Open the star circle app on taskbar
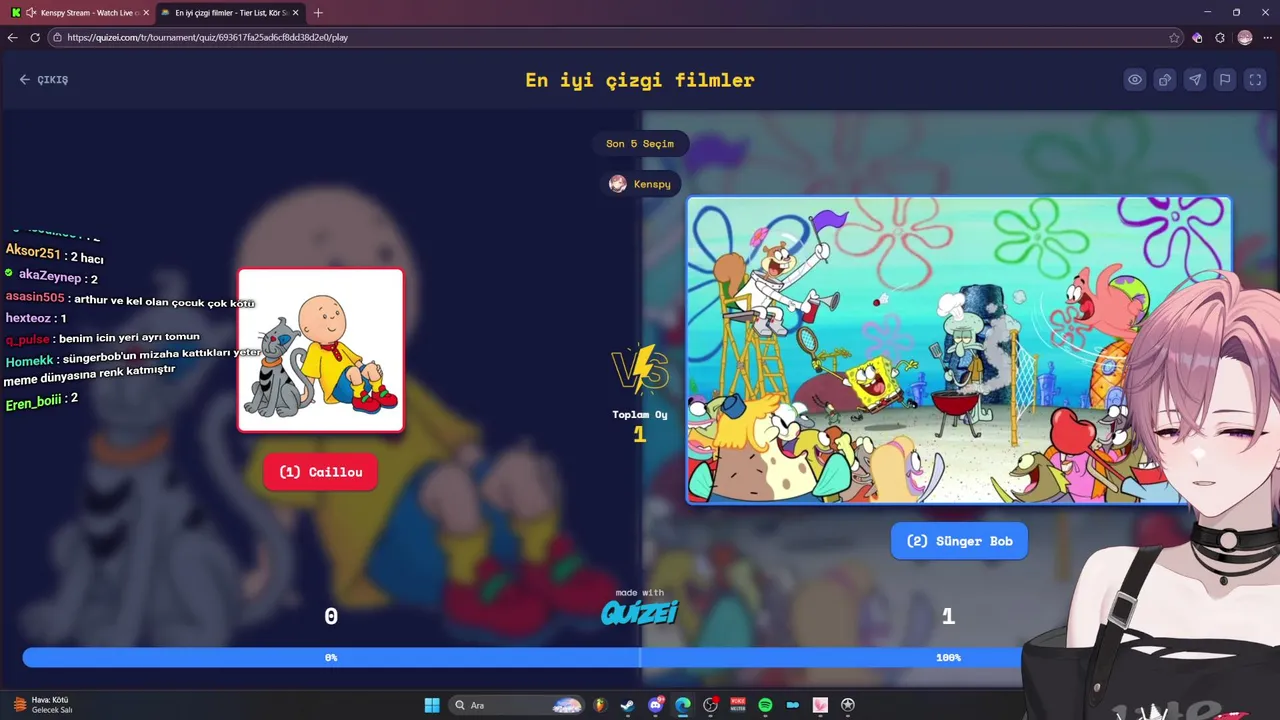 [x=848, y=705]
